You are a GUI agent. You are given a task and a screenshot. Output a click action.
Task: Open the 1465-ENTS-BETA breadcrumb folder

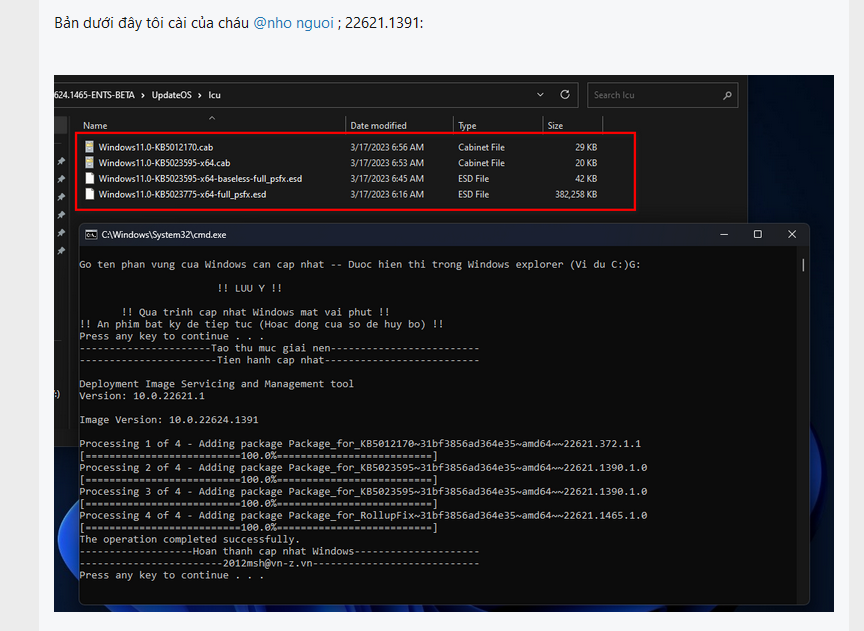pos(94,95)
